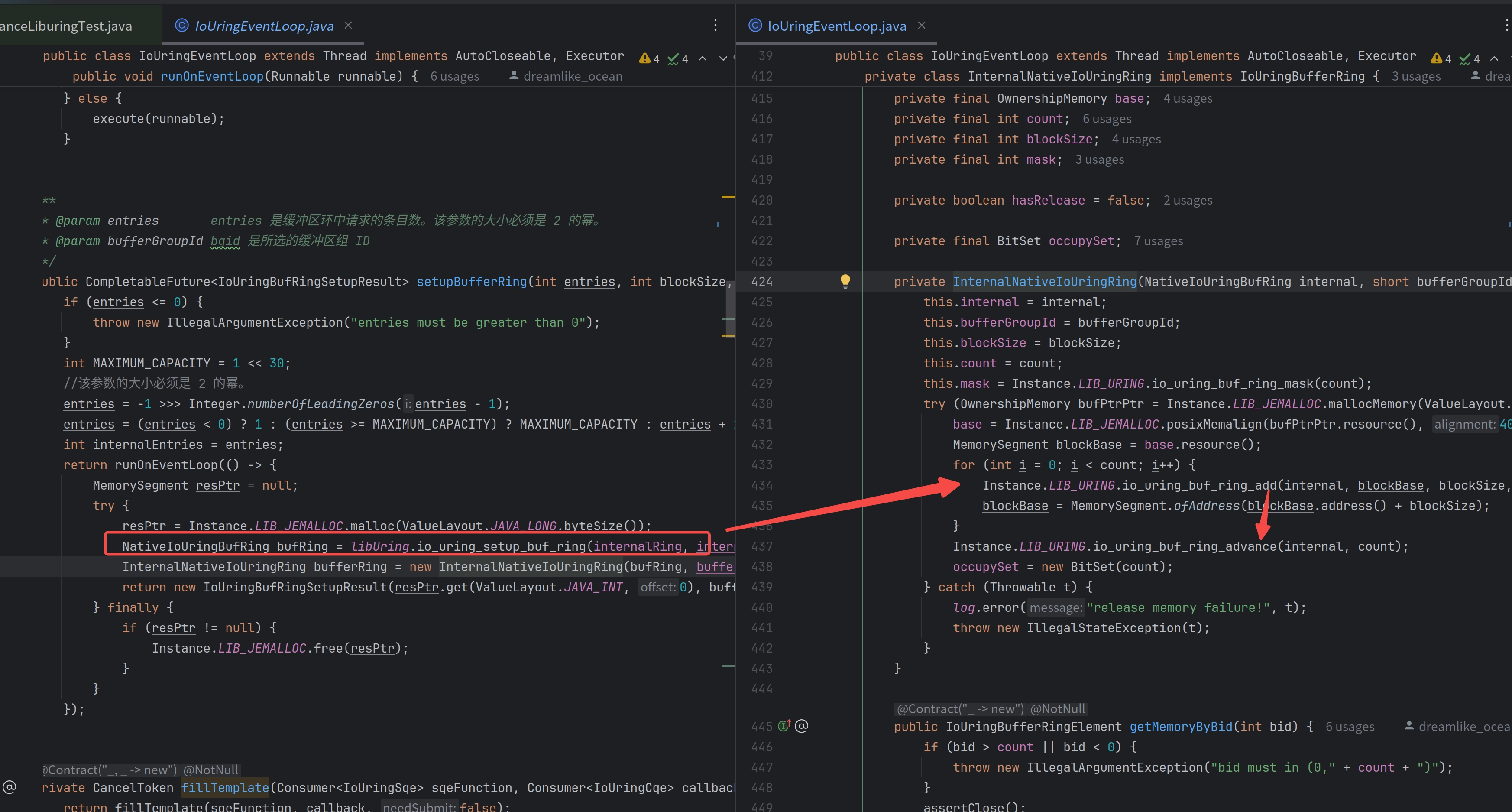This screenshot has width=1512, height=812.
Task: Click MemorySegment.ofAddress on line 435
Action: coord(1155,506)
